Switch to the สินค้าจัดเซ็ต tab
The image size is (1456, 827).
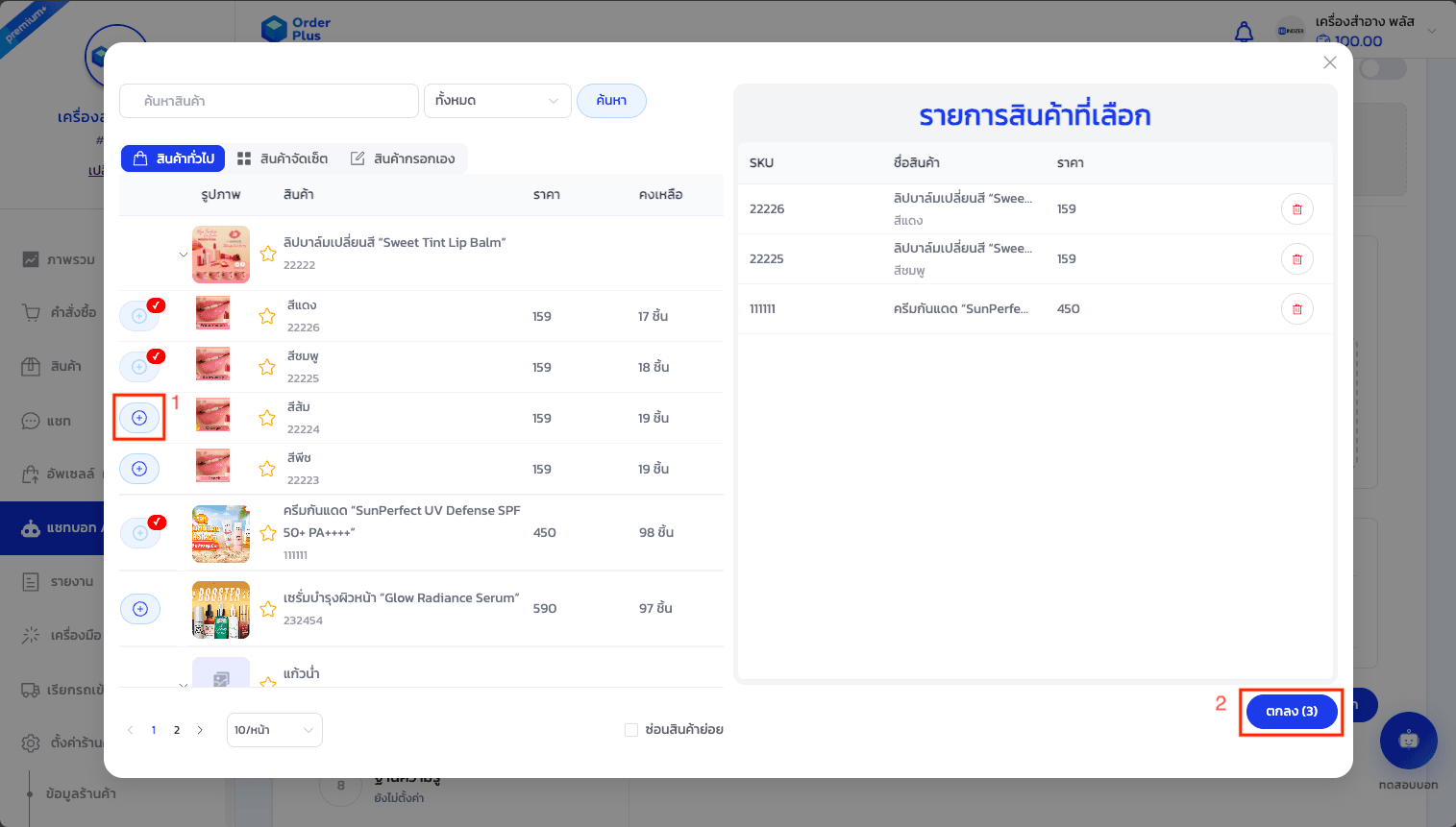(x=283, y=158)
